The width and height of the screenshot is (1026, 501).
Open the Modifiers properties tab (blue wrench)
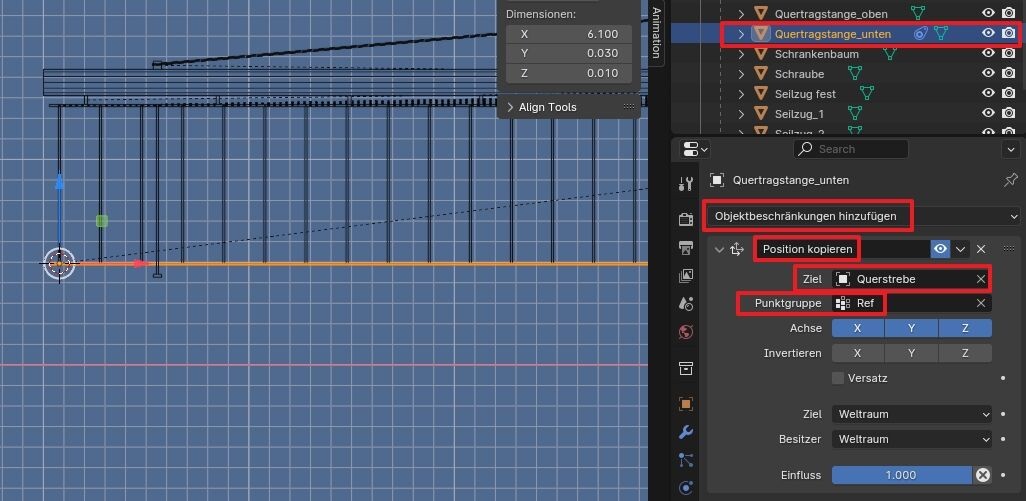[x=686, y=432]
